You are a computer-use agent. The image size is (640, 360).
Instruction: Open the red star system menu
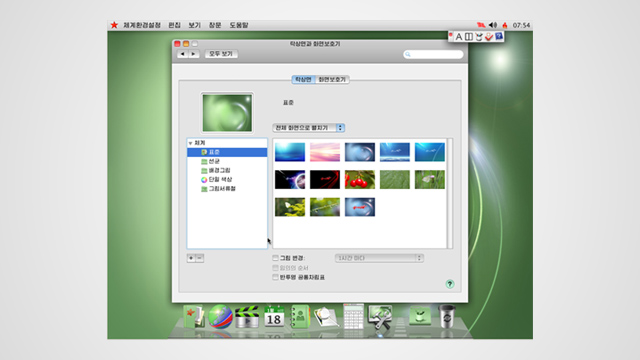point(114,25)
